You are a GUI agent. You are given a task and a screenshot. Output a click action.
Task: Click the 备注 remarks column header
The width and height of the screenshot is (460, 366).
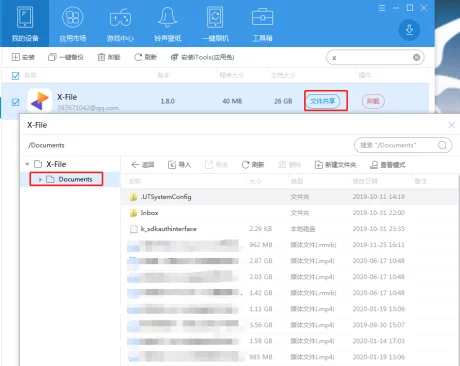coord(421,181)
